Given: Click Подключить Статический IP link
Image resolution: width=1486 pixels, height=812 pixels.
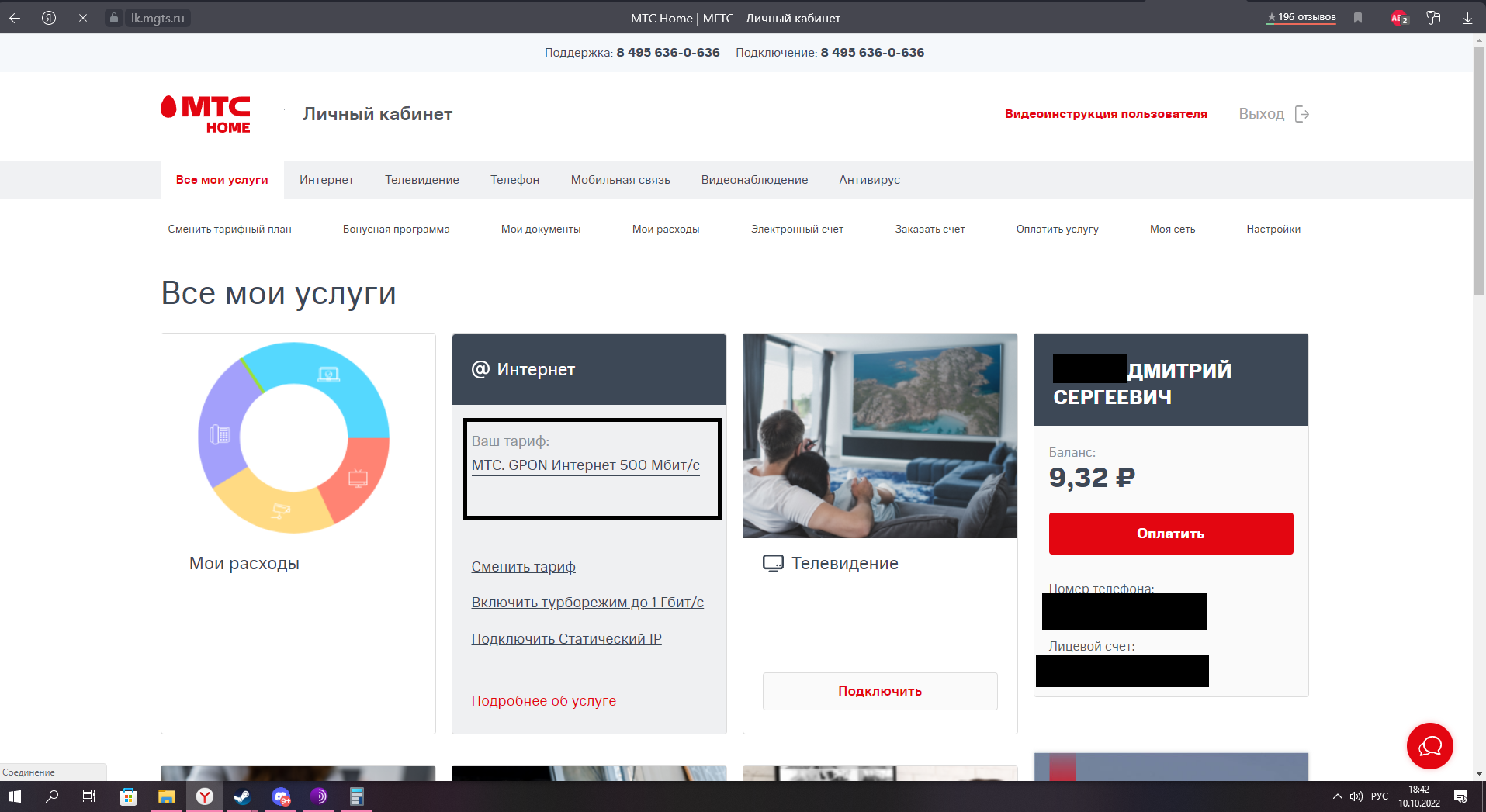Looking at the screenshot, I should point(566,639).
